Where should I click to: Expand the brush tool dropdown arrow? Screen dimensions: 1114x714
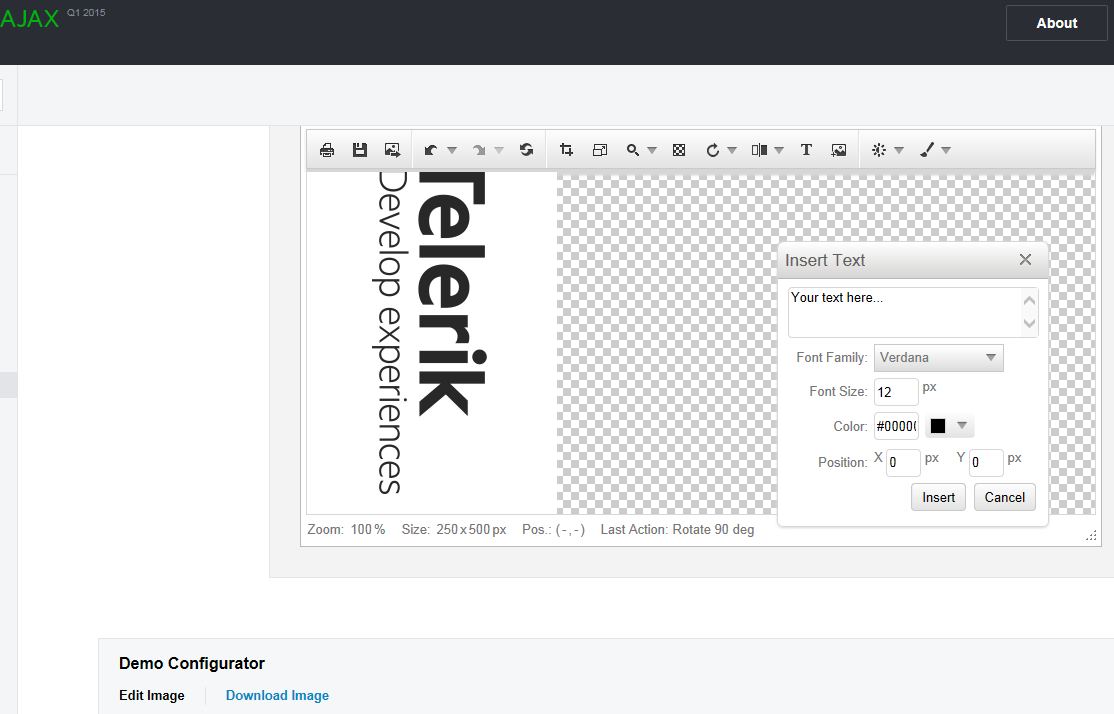point(946,150)
